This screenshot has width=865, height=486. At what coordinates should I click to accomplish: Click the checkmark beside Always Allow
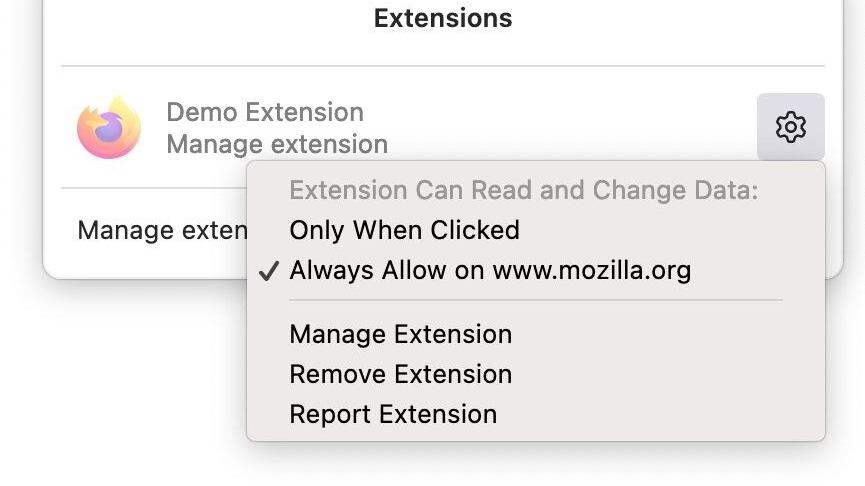[268, 271]
